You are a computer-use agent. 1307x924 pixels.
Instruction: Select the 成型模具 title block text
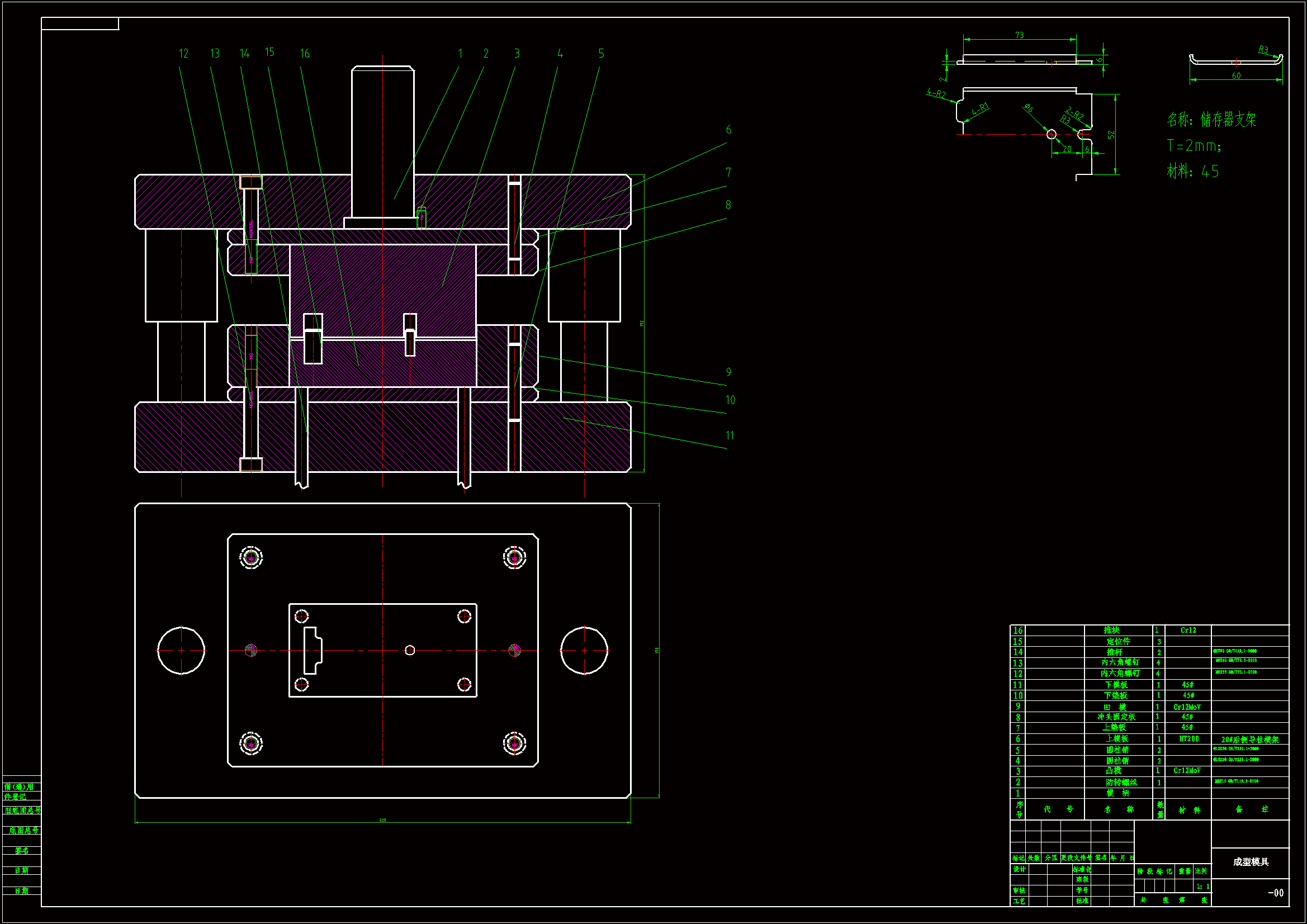point(1251,862)
